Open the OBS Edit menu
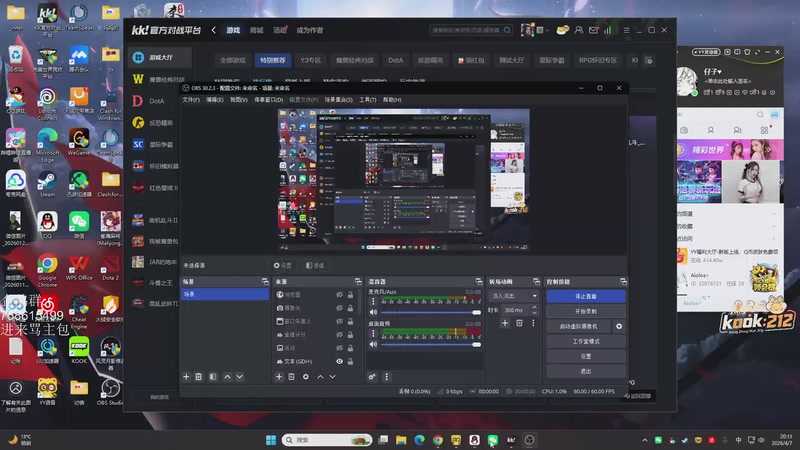Image resolution: width=800 pixels, height=450 pixels. (x=214, y=99)
